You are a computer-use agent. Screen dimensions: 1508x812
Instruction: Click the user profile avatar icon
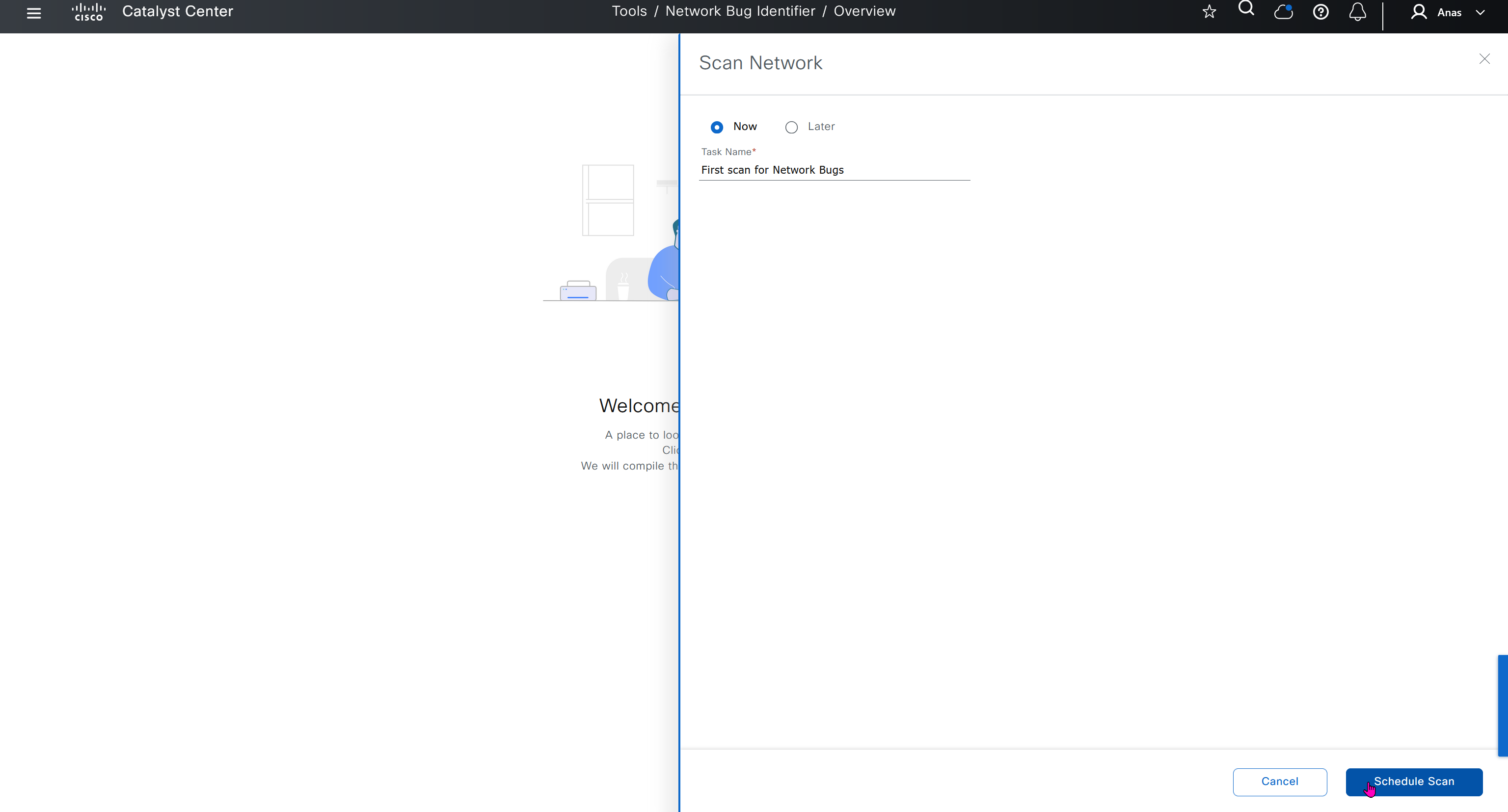(1419, 12)
